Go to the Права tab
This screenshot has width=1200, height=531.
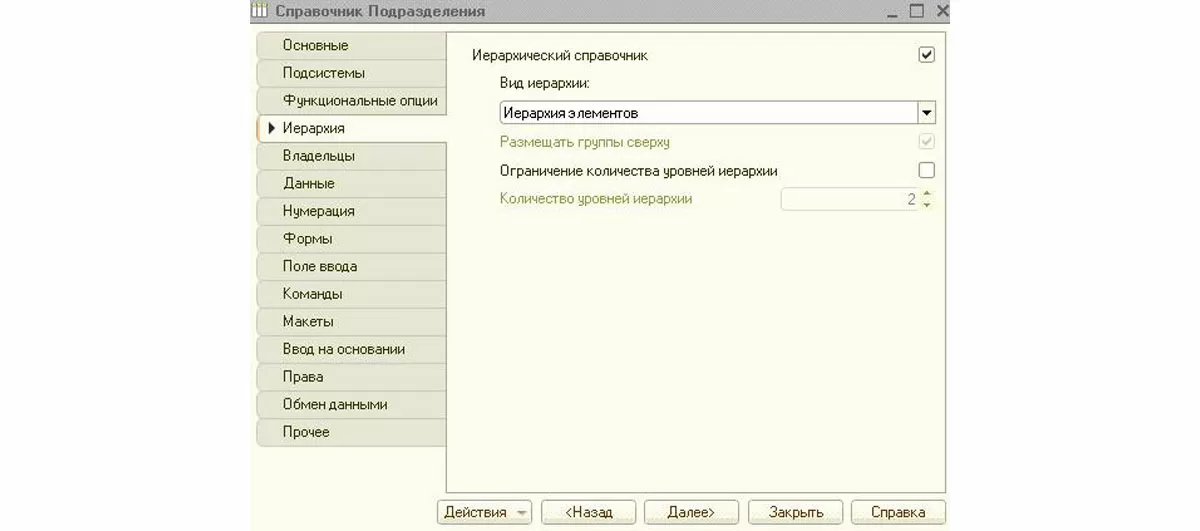click(x=351, y=378)
